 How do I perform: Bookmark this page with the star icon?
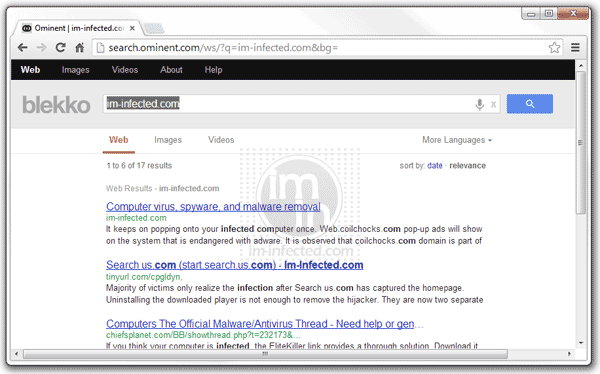pyautogui.click(x=554, y=48)
